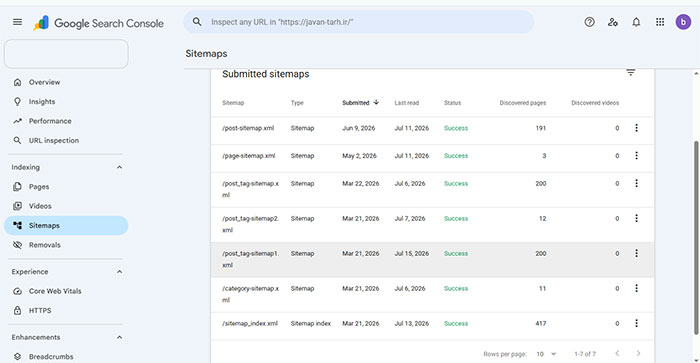The image size is (700, 363).
Task: Open more options for /post_tag-sitemap.xml row
Action: [x=636, y=184]
